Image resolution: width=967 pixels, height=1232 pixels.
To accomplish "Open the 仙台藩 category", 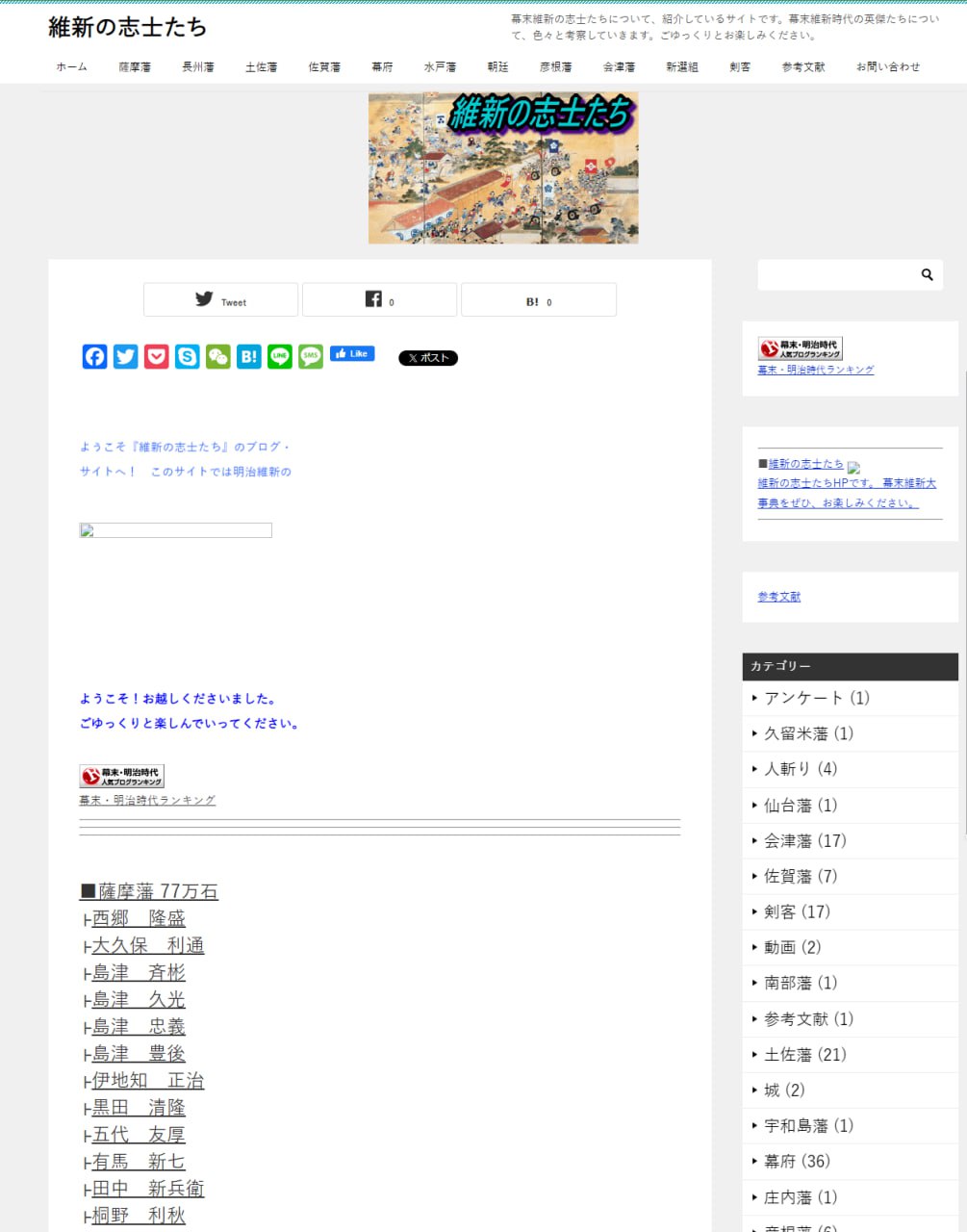I will 801,805.
